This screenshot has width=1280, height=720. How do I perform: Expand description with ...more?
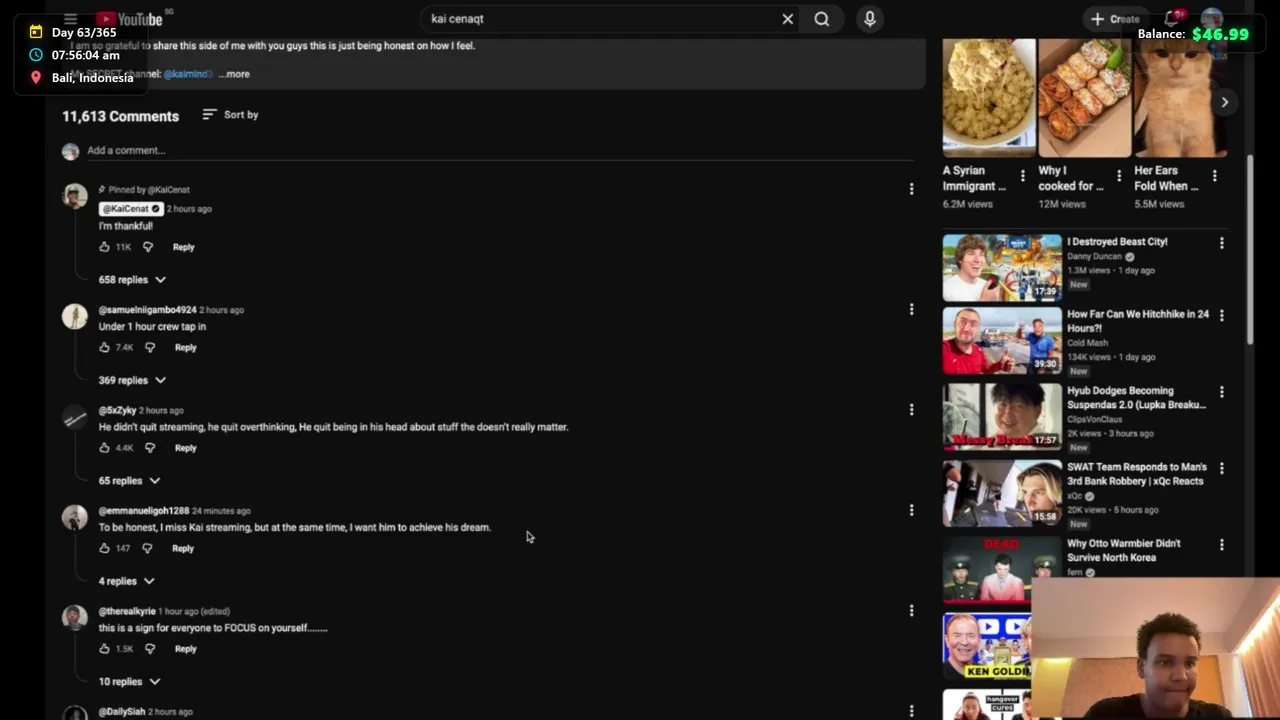(234, 74)
